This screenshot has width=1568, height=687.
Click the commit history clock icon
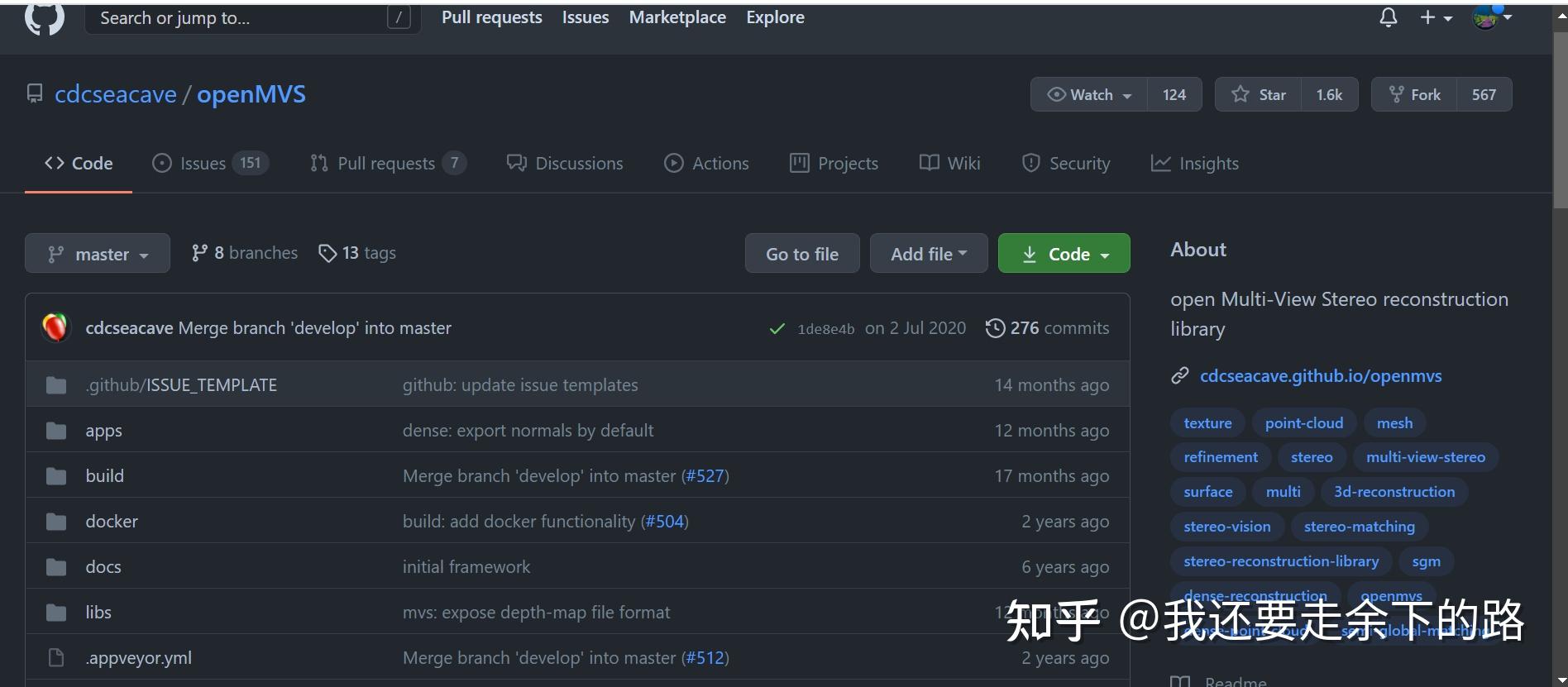(995, 328)
